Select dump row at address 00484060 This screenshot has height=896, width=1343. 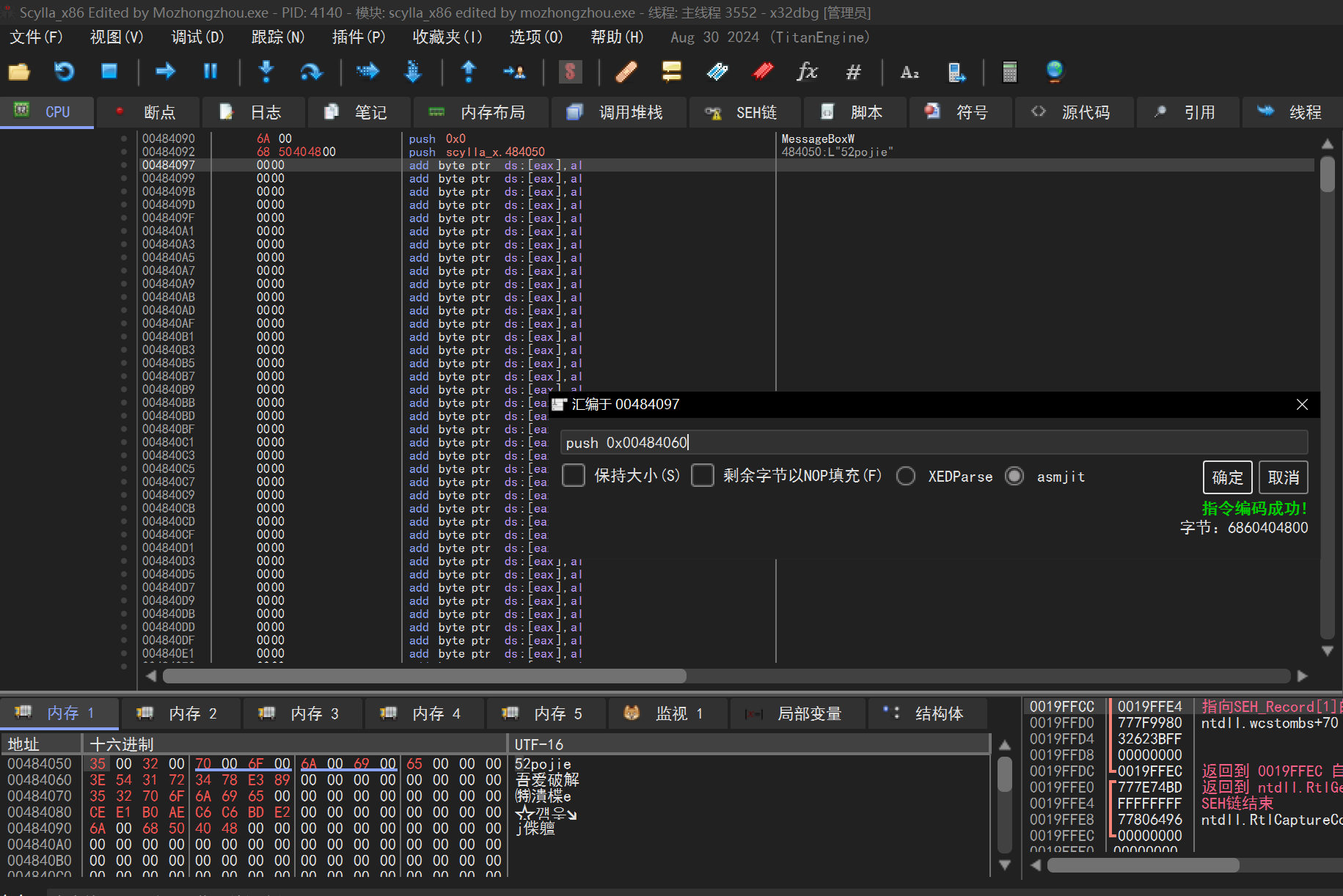point(495,779)
